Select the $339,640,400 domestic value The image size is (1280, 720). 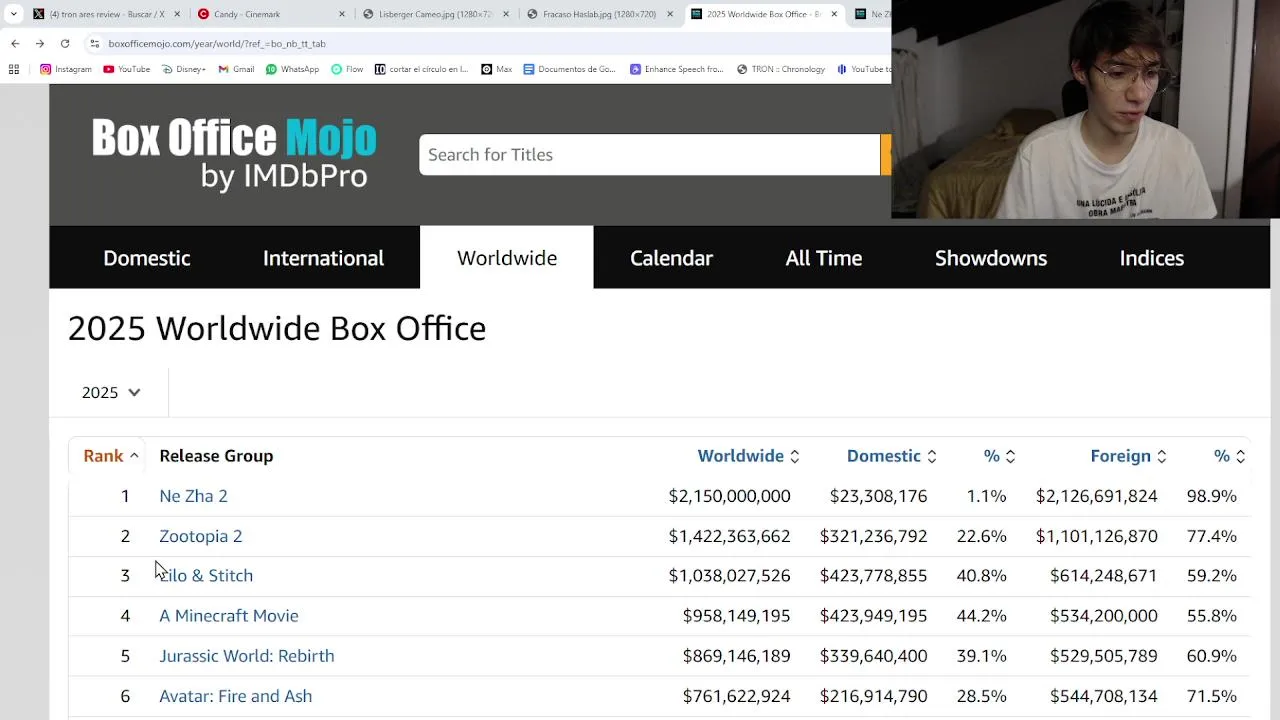pos(873,656)
